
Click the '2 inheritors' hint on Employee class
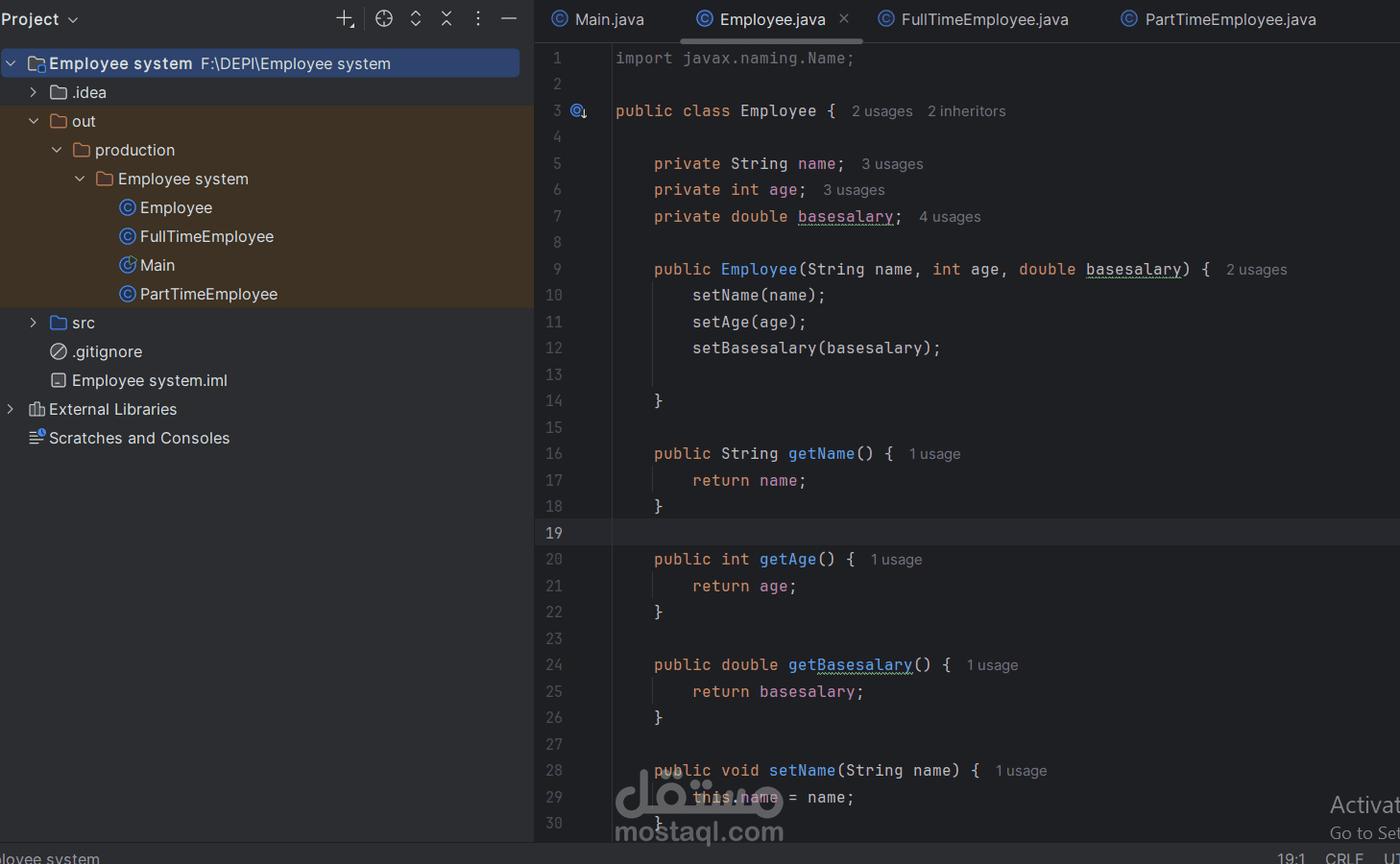tap(966, 110)
